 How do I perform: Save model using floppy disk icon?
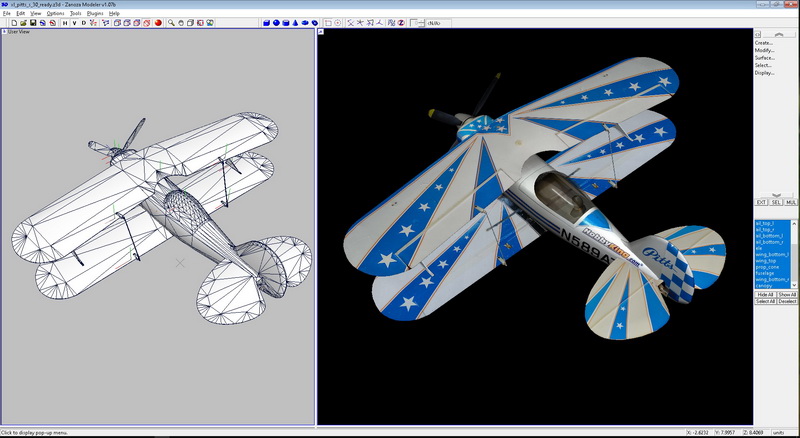(33, 23)
